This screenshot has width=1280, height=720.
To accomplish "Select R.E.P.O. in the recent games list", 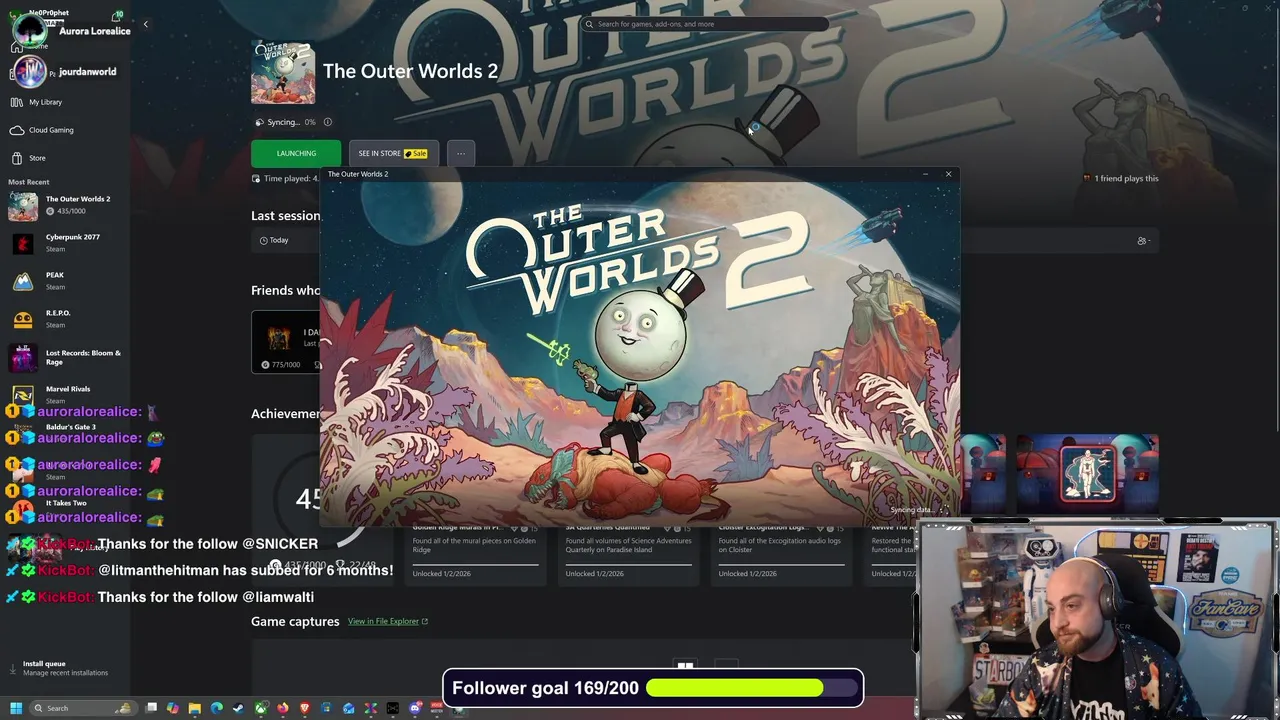I will 66,319.
